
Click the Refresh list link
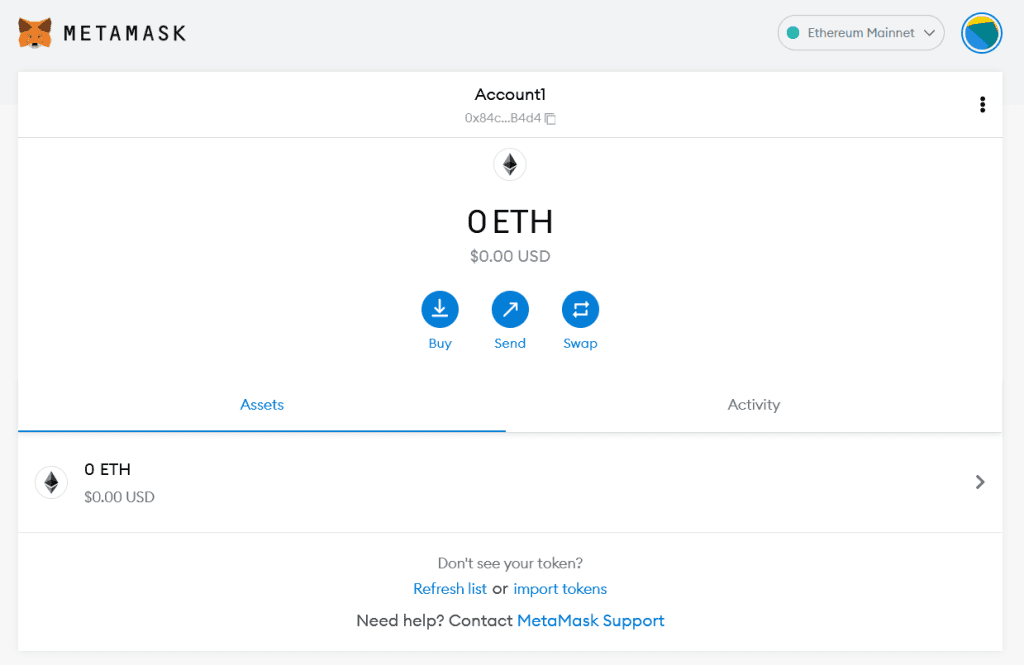point(450,589)
